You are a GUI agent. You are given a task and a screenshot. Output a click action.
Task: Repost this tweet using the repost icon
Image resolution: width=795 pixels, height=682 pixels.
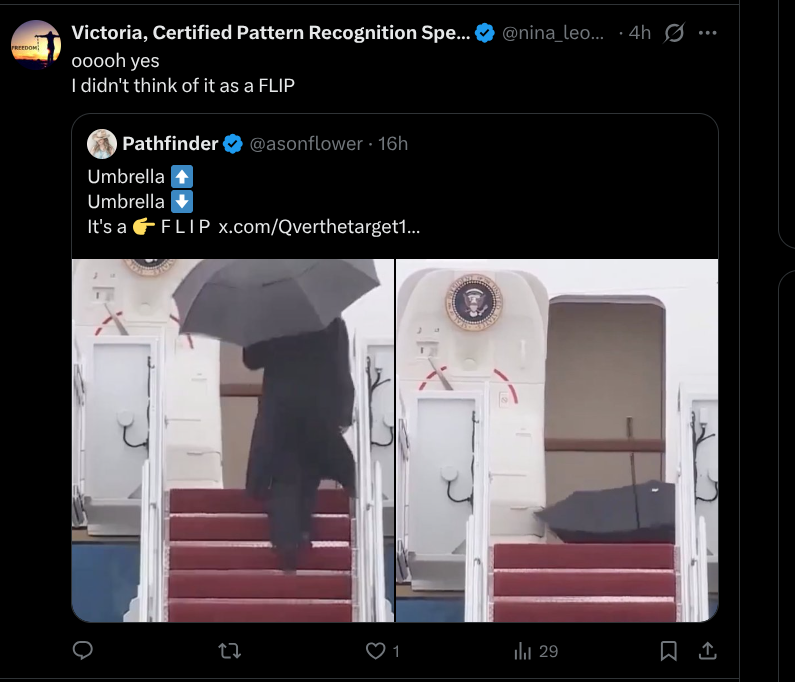point(230,651)
